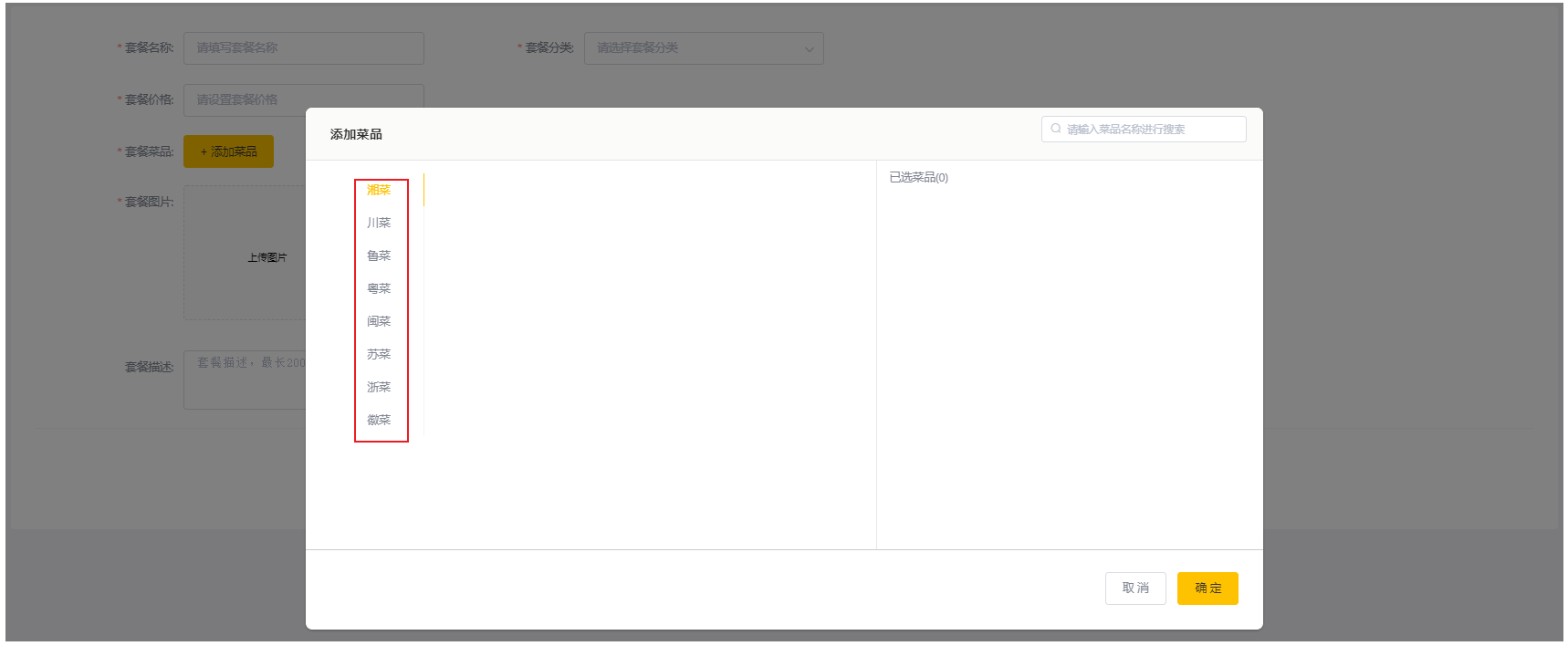Click the 上传图片 upload area
The image size is (1568, 646).
(x=244, y=257)
